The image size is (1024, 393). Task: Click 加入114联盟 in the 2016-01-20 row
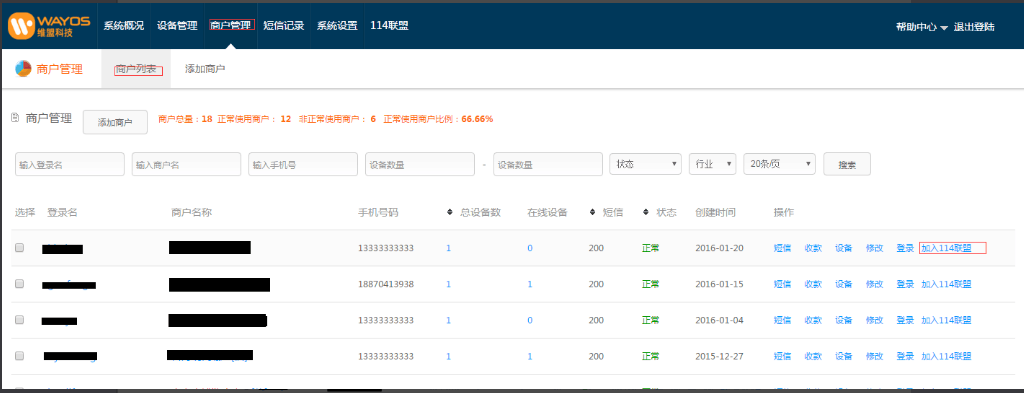(946, 248)
